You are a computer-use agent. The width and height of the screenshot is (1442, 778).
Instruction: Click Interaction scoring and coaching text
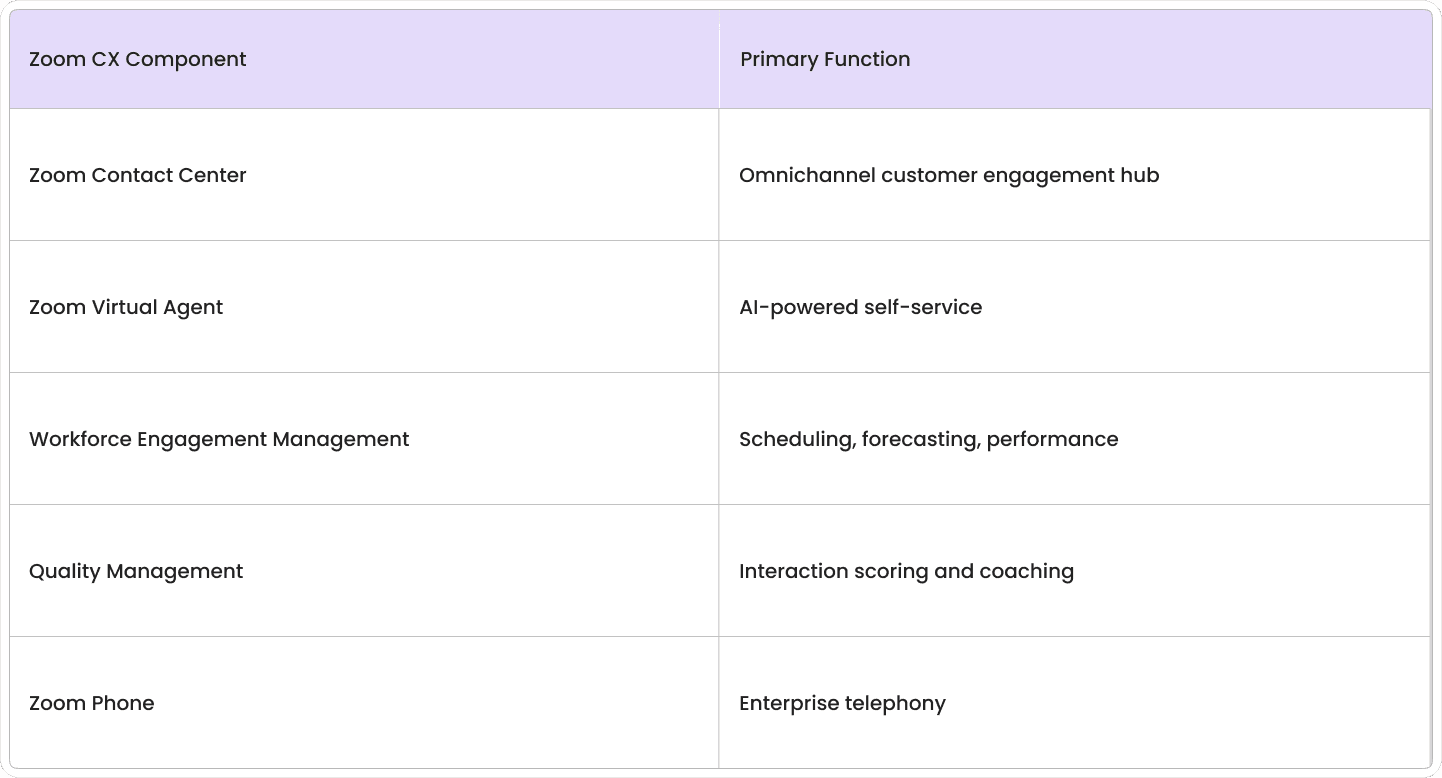pos(906,571)
